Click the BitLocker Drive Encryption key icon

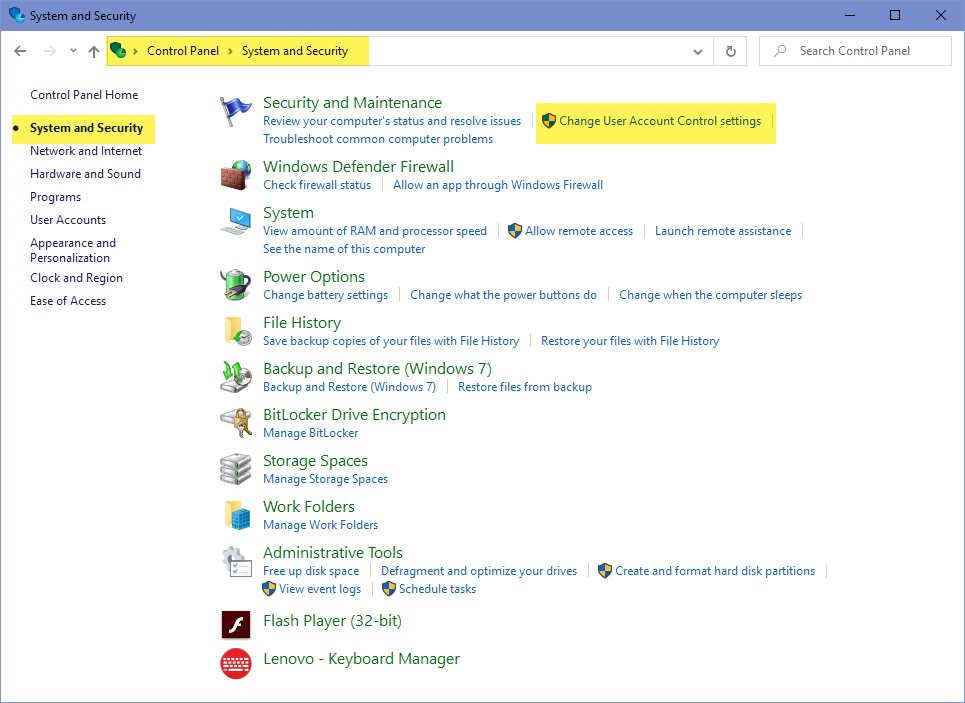point(236,423)
